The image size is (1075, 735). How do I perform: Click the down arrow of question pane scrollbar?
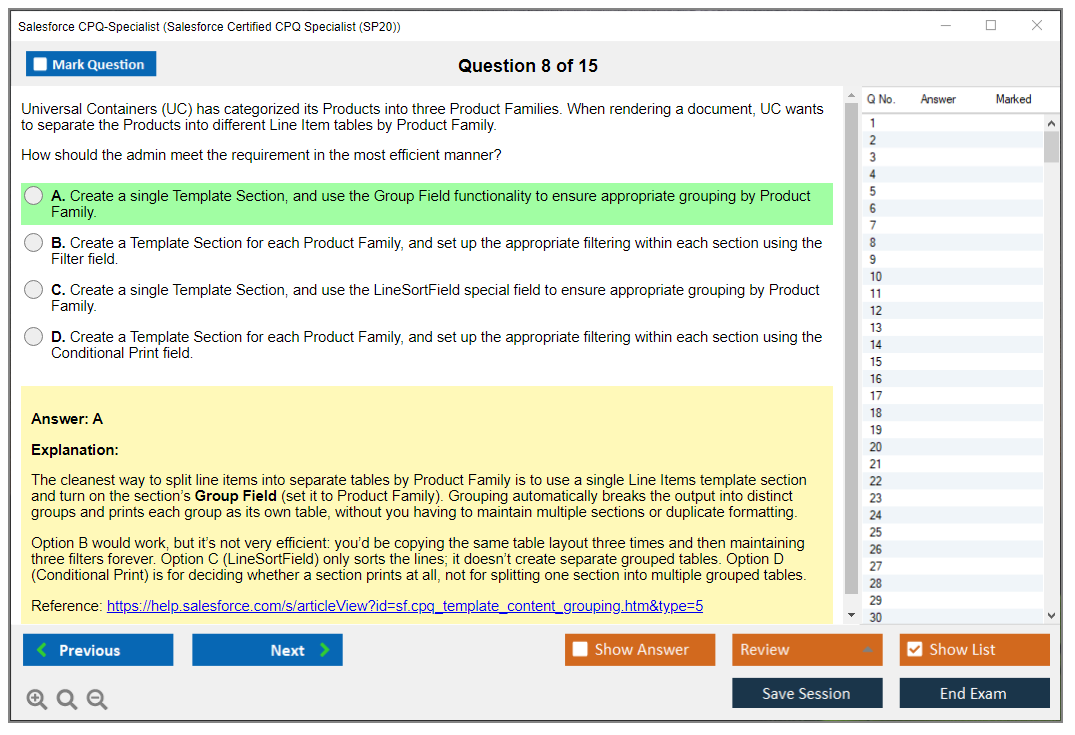pyautogui.click(x=851, y=615)
